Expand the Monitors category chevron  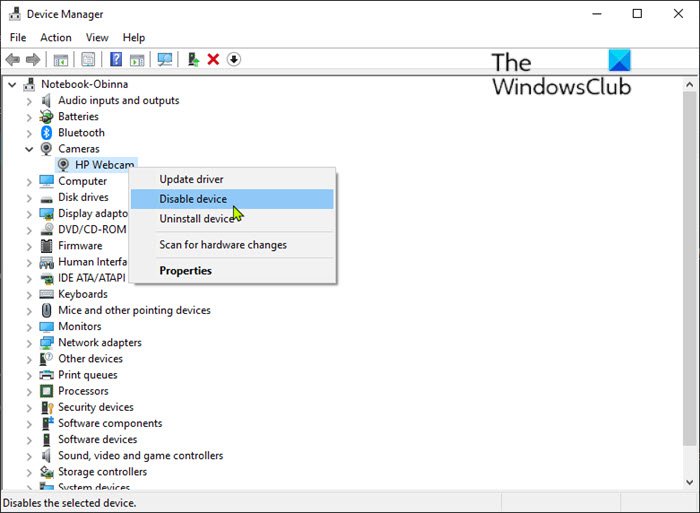tap(29, 327)
